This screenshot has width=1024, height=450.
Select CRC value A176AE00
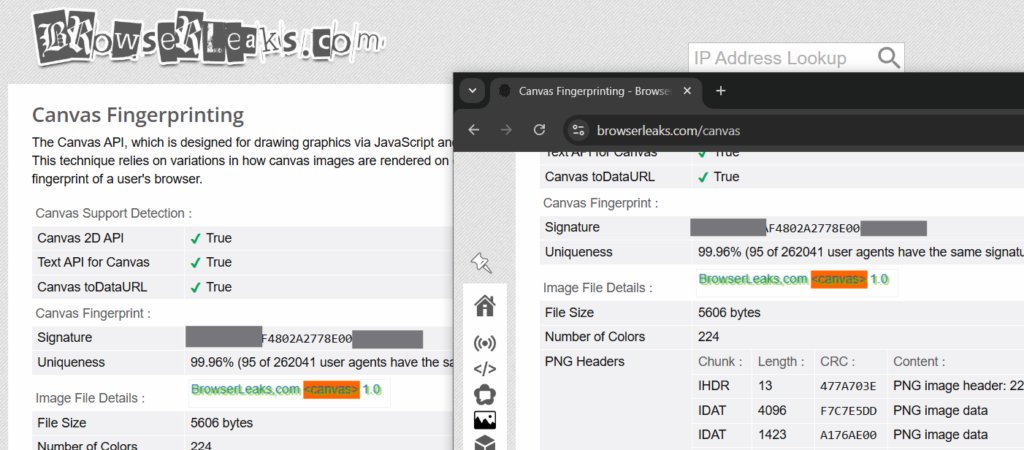pyautogui.click(x=848, y=436)
